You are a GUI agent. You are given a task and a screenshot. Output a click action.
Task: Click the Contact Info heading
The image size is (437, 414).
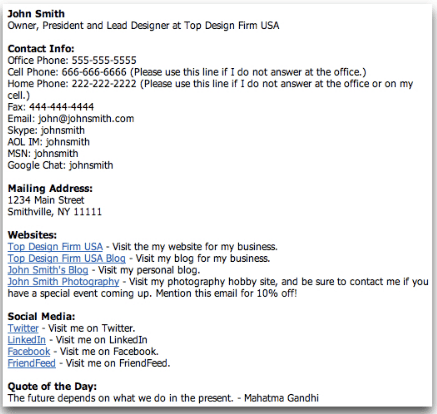coord(41,49)
